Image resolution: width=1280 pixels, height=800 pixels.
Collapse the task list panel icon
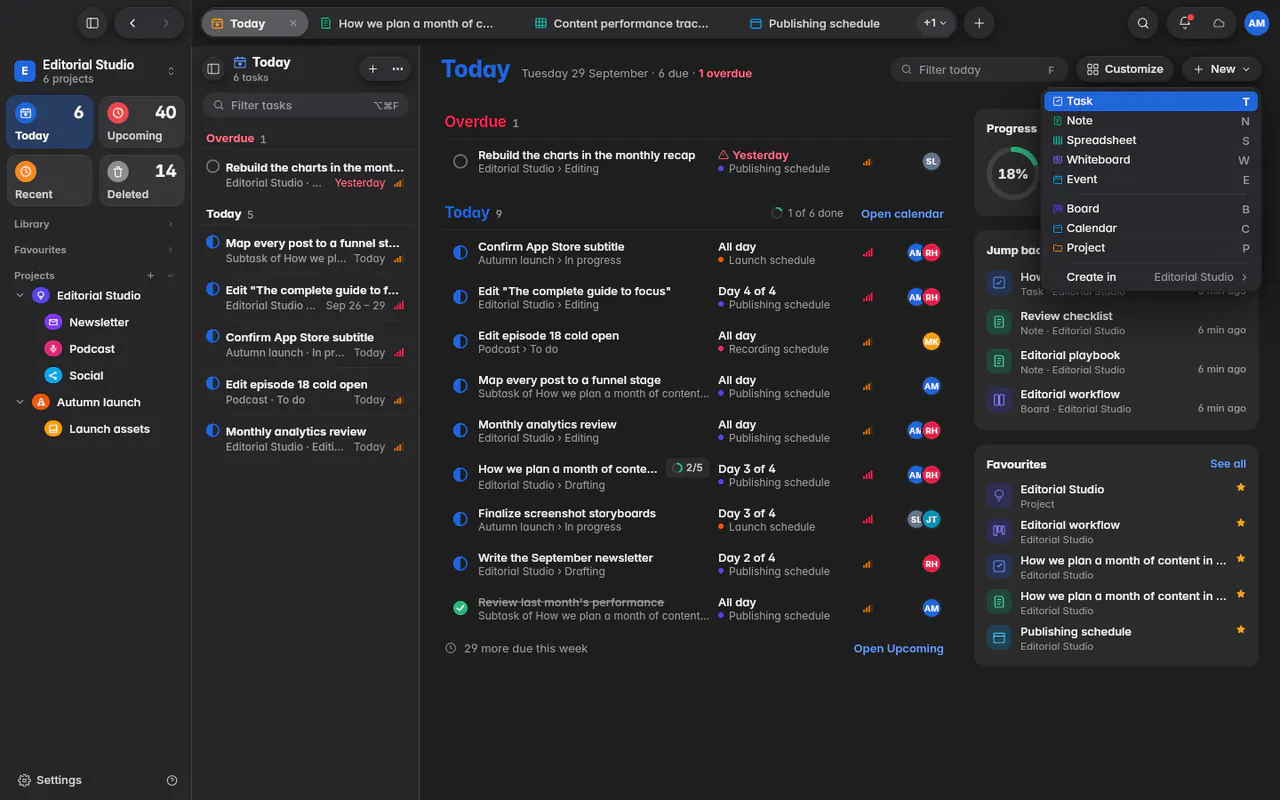pos(213,69)
